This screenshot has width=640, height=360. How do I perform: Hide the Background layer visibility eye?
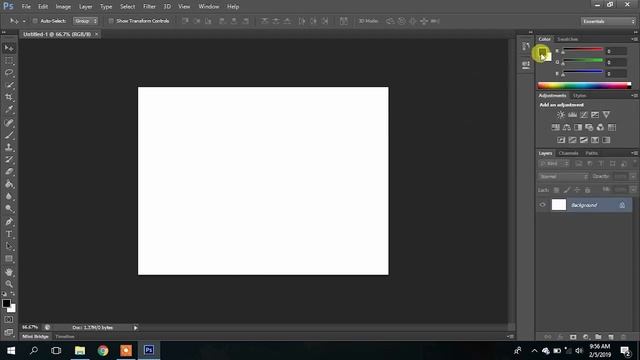point(542,205)
